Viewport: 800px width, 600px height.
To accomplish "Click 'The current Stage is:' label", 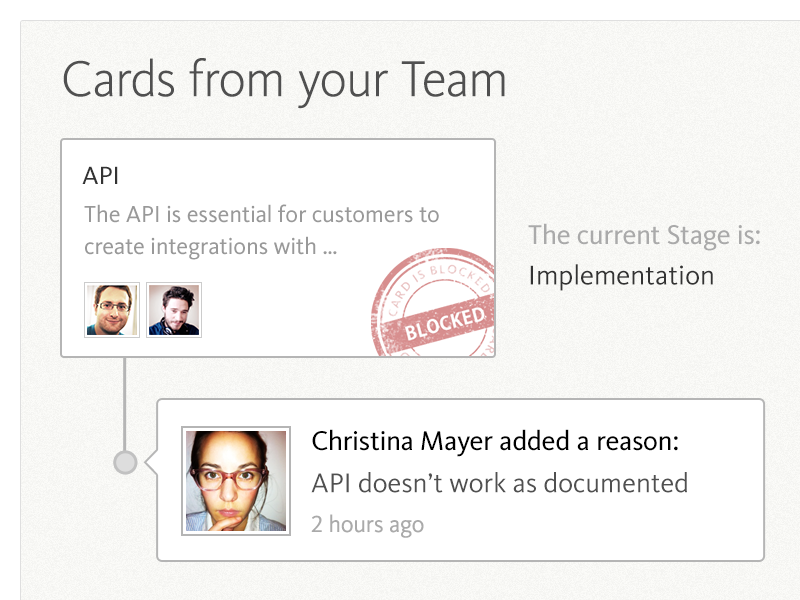I will (644, 236).
